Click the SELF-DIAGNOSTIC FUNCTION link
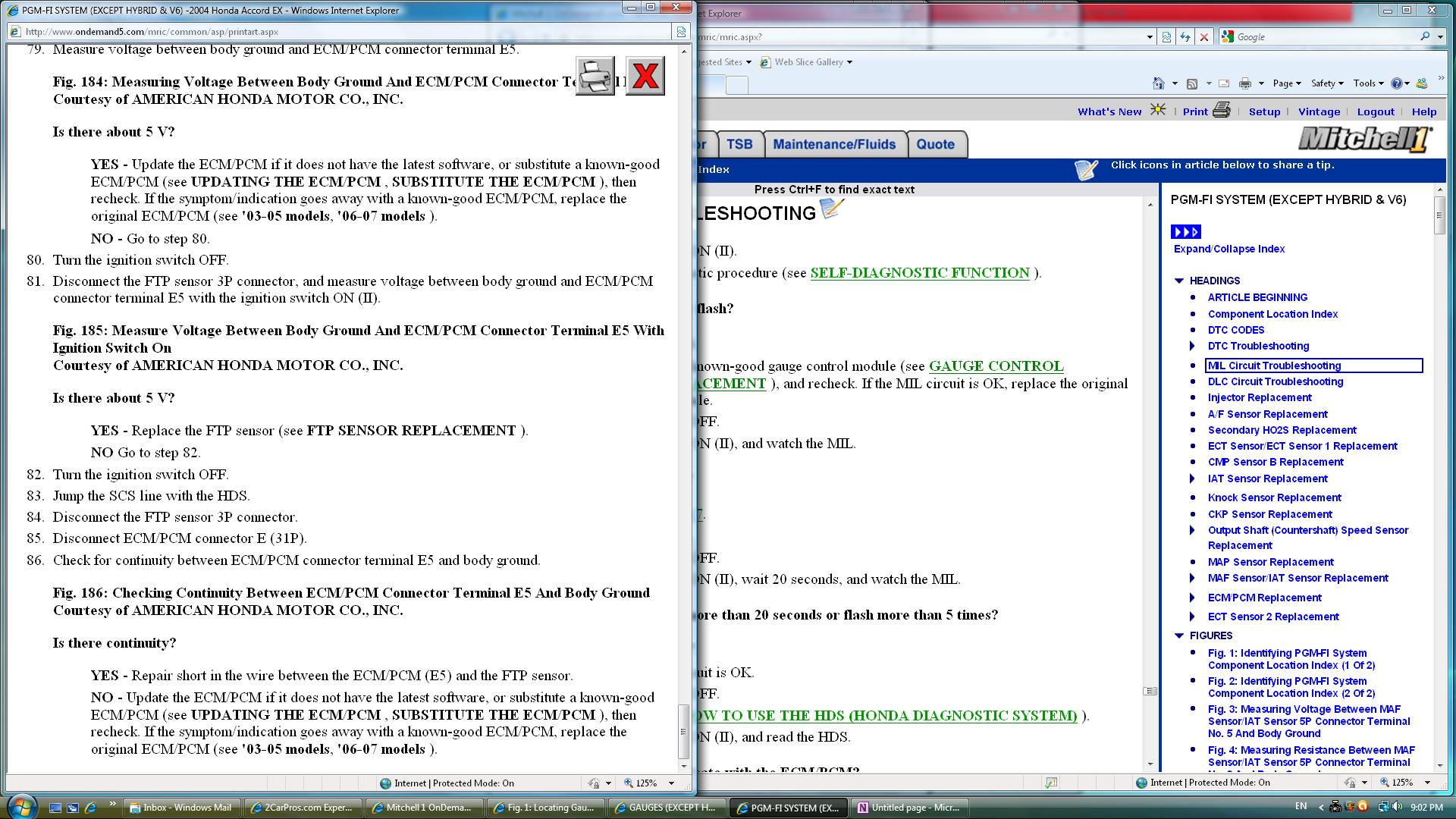This screenshot has width=1456, height=819. (920, 273)
